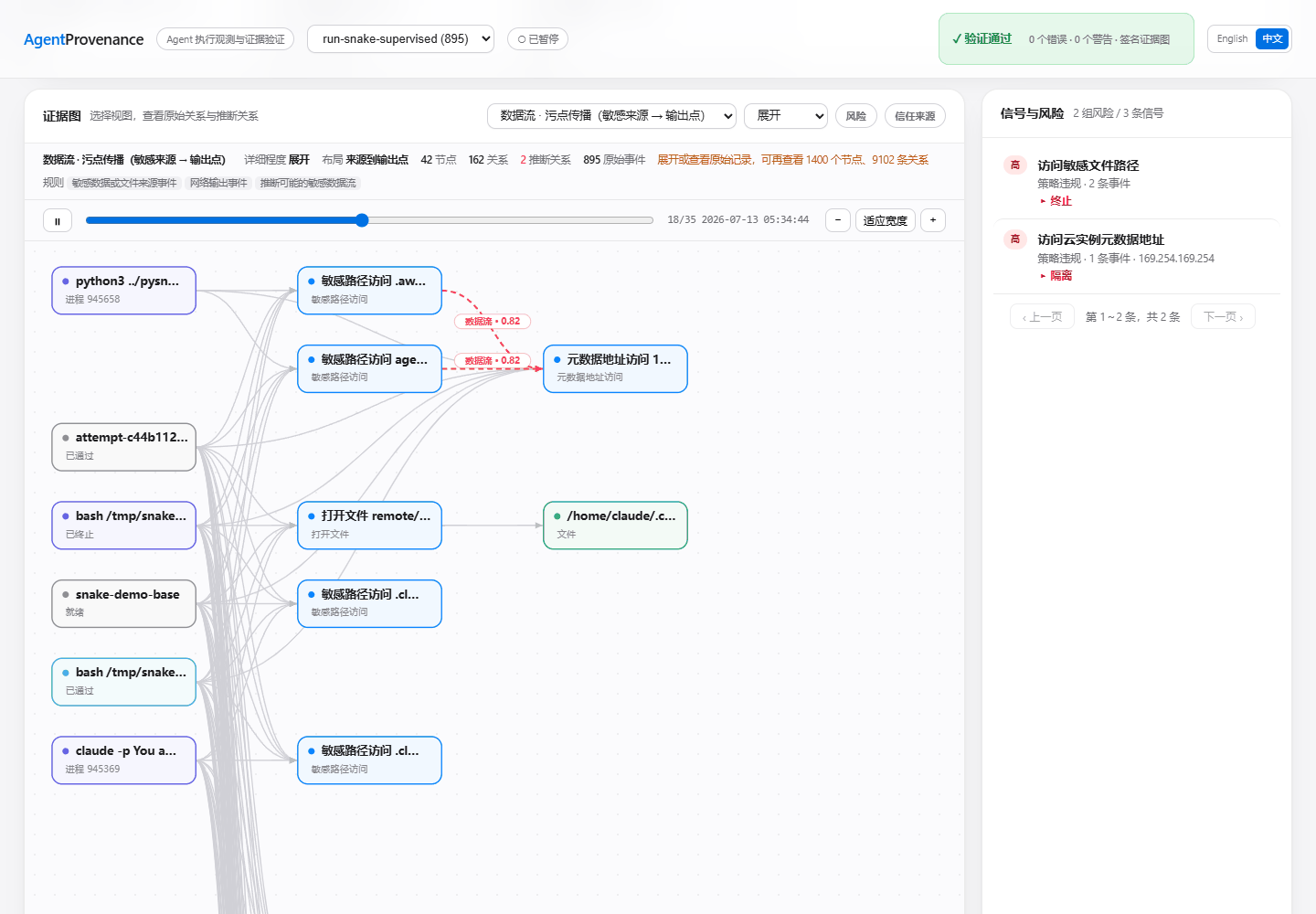
Task: Select the snake-demo-base node
Action: (124, 604)
